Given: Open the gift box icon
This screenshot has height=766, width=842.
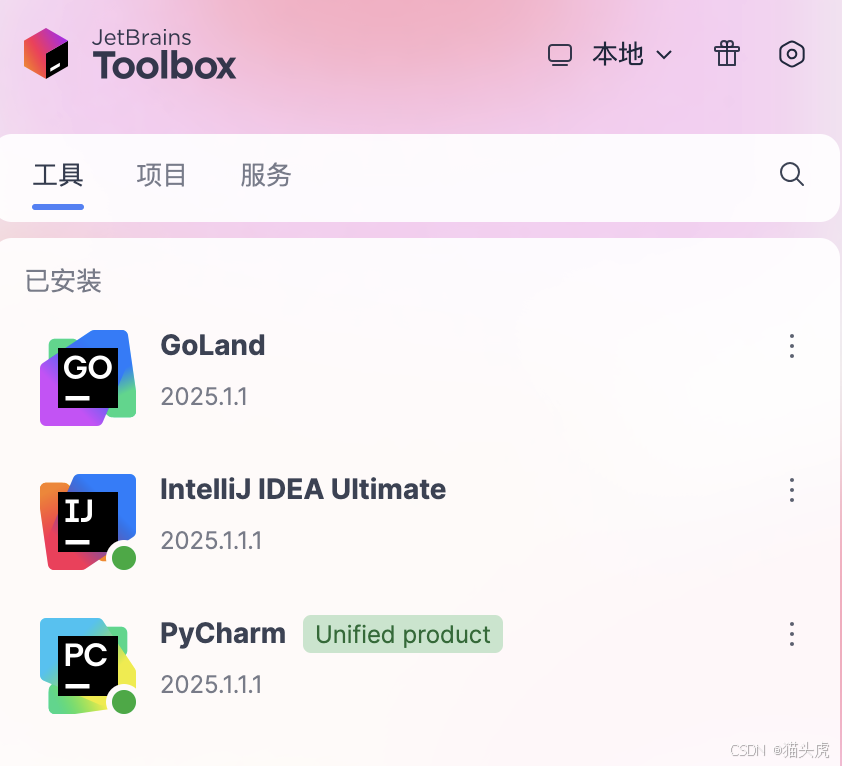Looking at the screenshot, I should 726,54.
